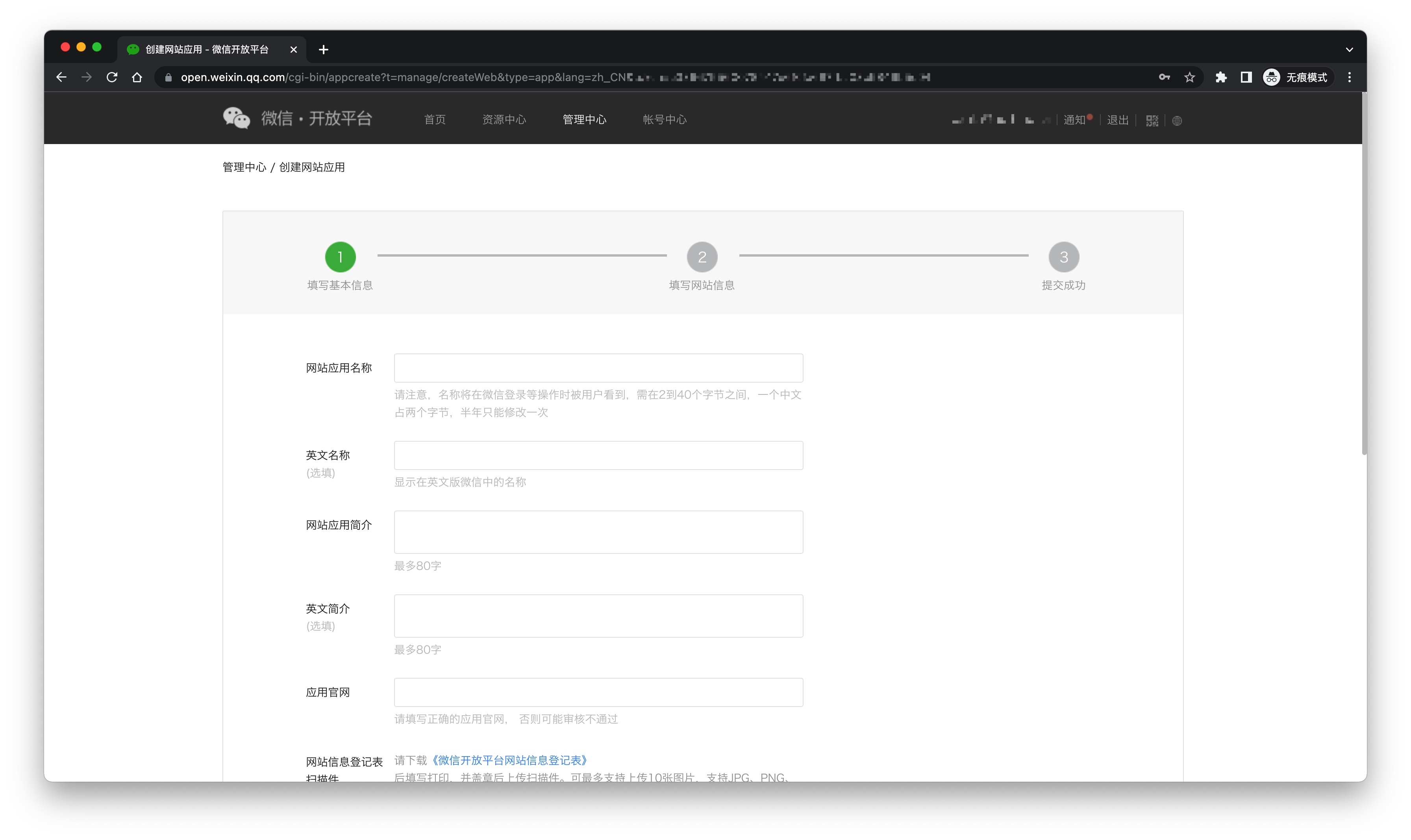Click the 退出 logout link
Screen dimensions: 1411x840
click(x=1117, y=120)
